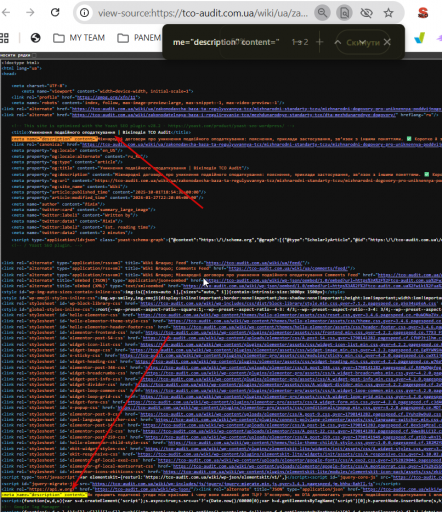Viewport: 442px width, 512px height.
Task: Bookmark this page with the star icon
Action: pyautogui.click(x=388, y=13)
